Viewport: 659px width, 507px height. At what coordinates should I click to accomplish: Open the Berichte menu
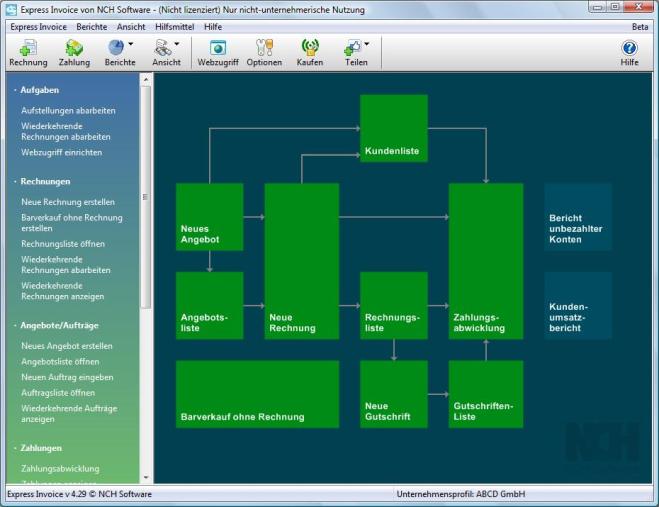(92, 27)
